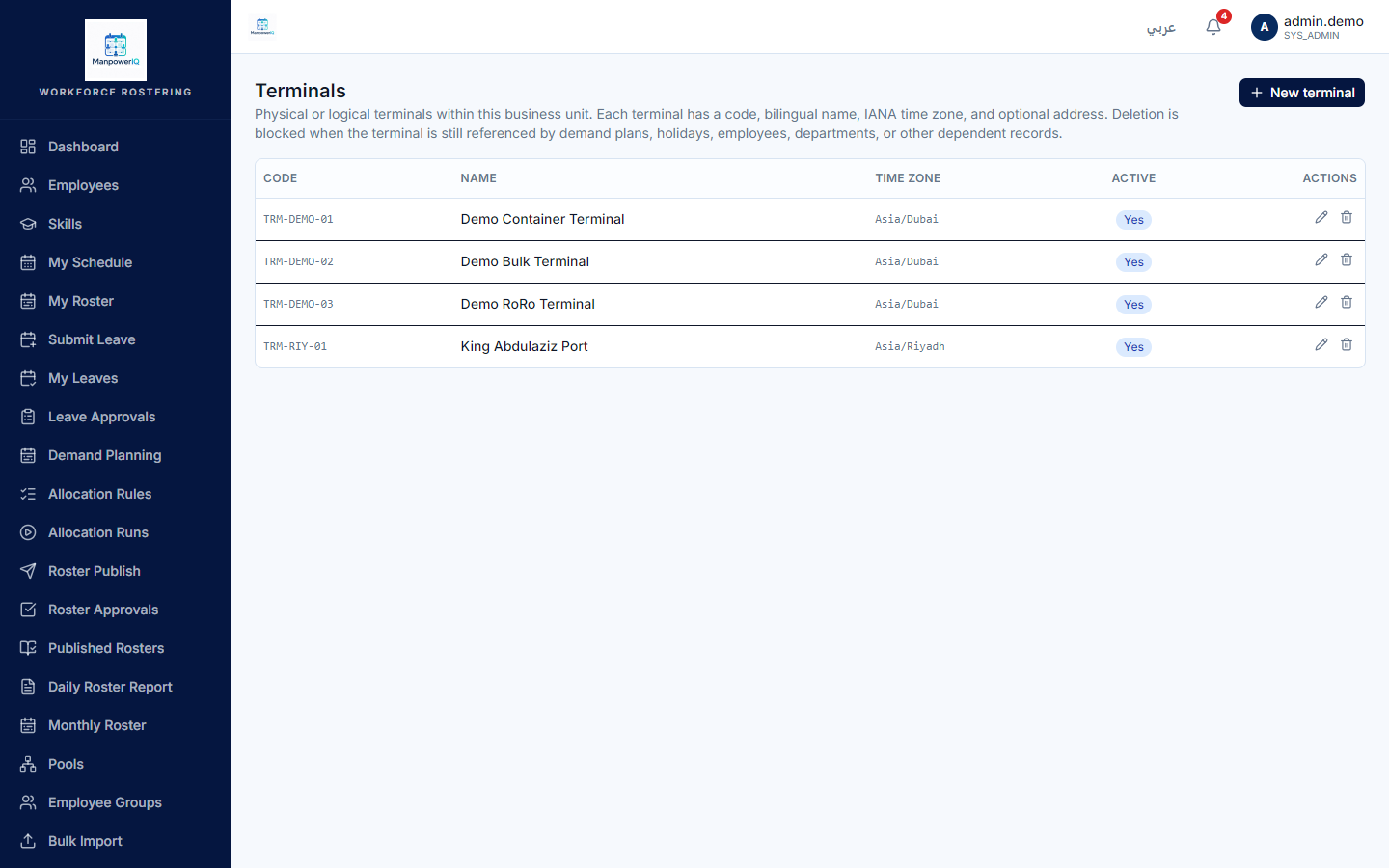Select code TRM-DEMO-01
Viewport: 1389px width, 868px height.
point(298,220)
